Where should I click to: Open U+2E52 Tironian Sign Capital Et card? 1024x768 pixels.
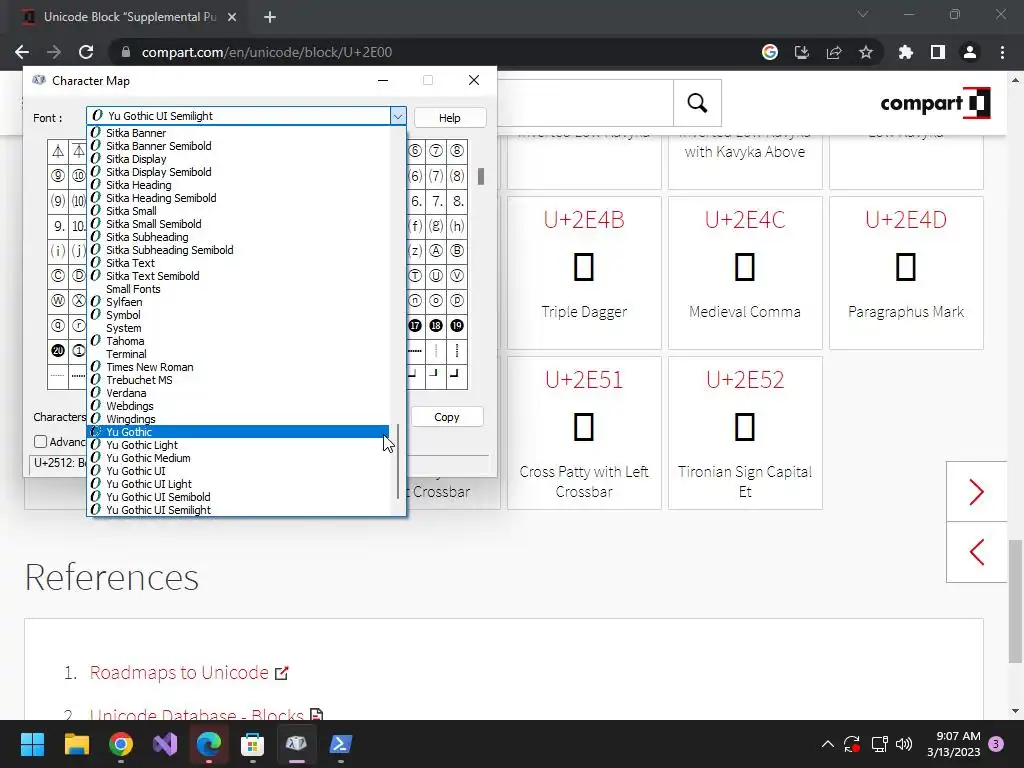(744, 433)
